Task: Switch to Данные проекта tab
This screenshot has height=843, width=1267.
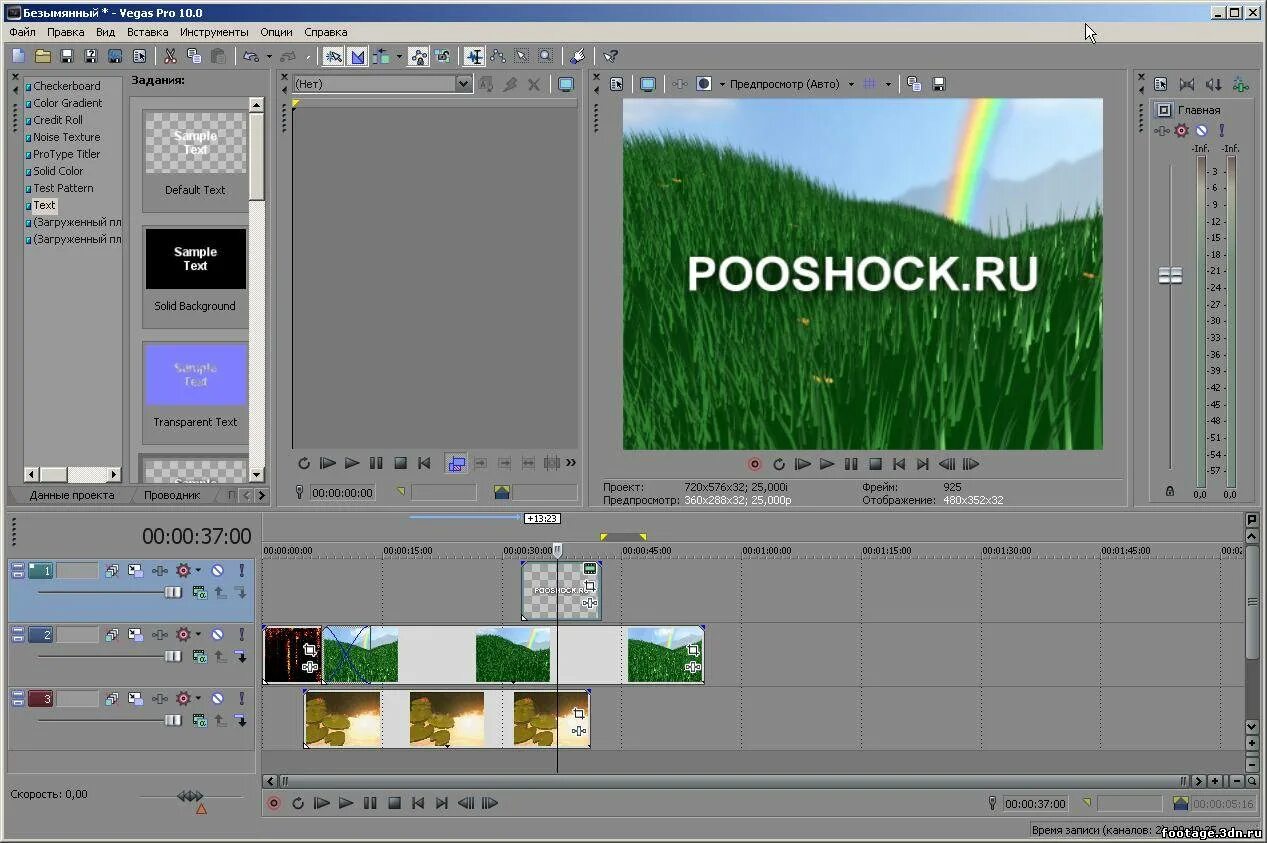Action: click(x=71, y=495)
